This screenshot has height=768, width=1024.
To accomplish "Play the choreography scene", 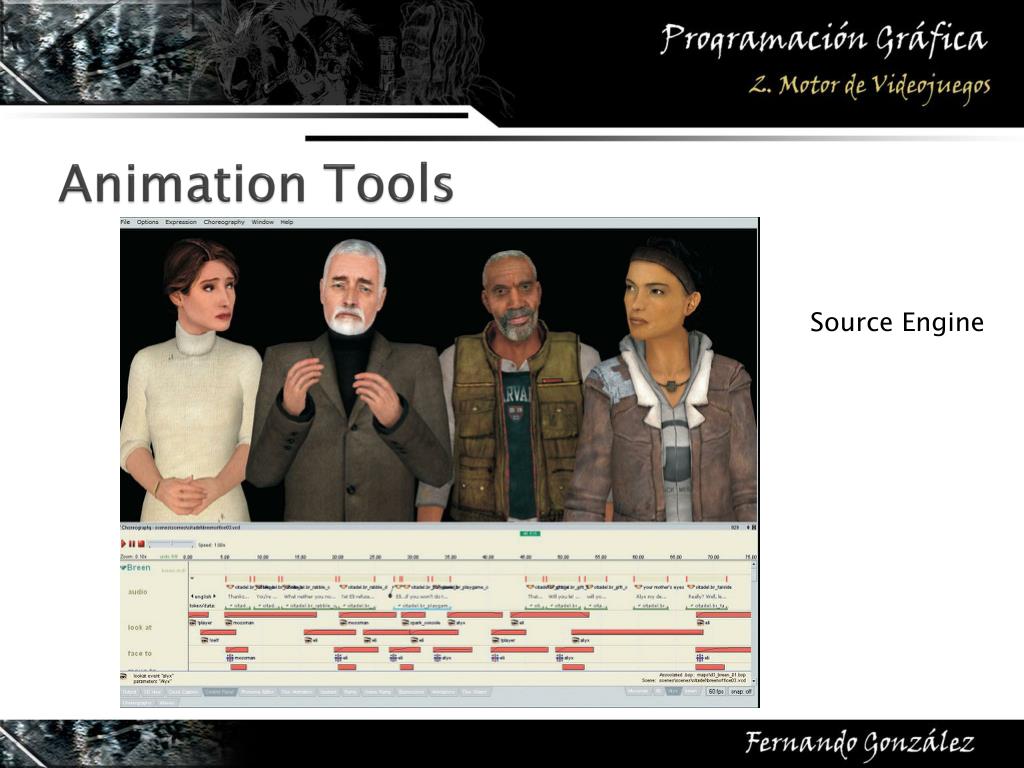I will pyautogui.click(x=123, y=543).
